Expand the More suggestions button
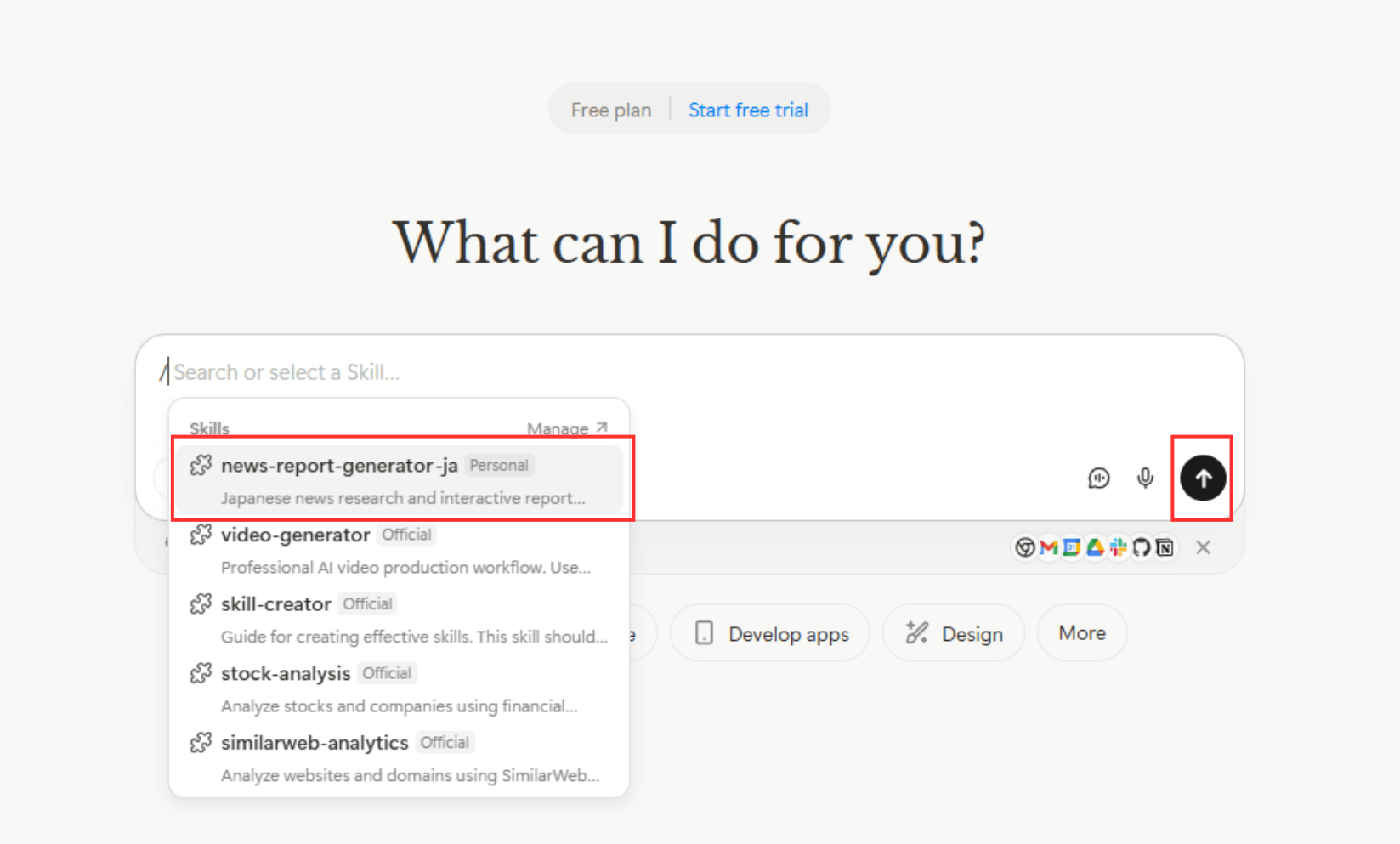Viewport: 1400px width, 844px height. tap(1081, 633)
